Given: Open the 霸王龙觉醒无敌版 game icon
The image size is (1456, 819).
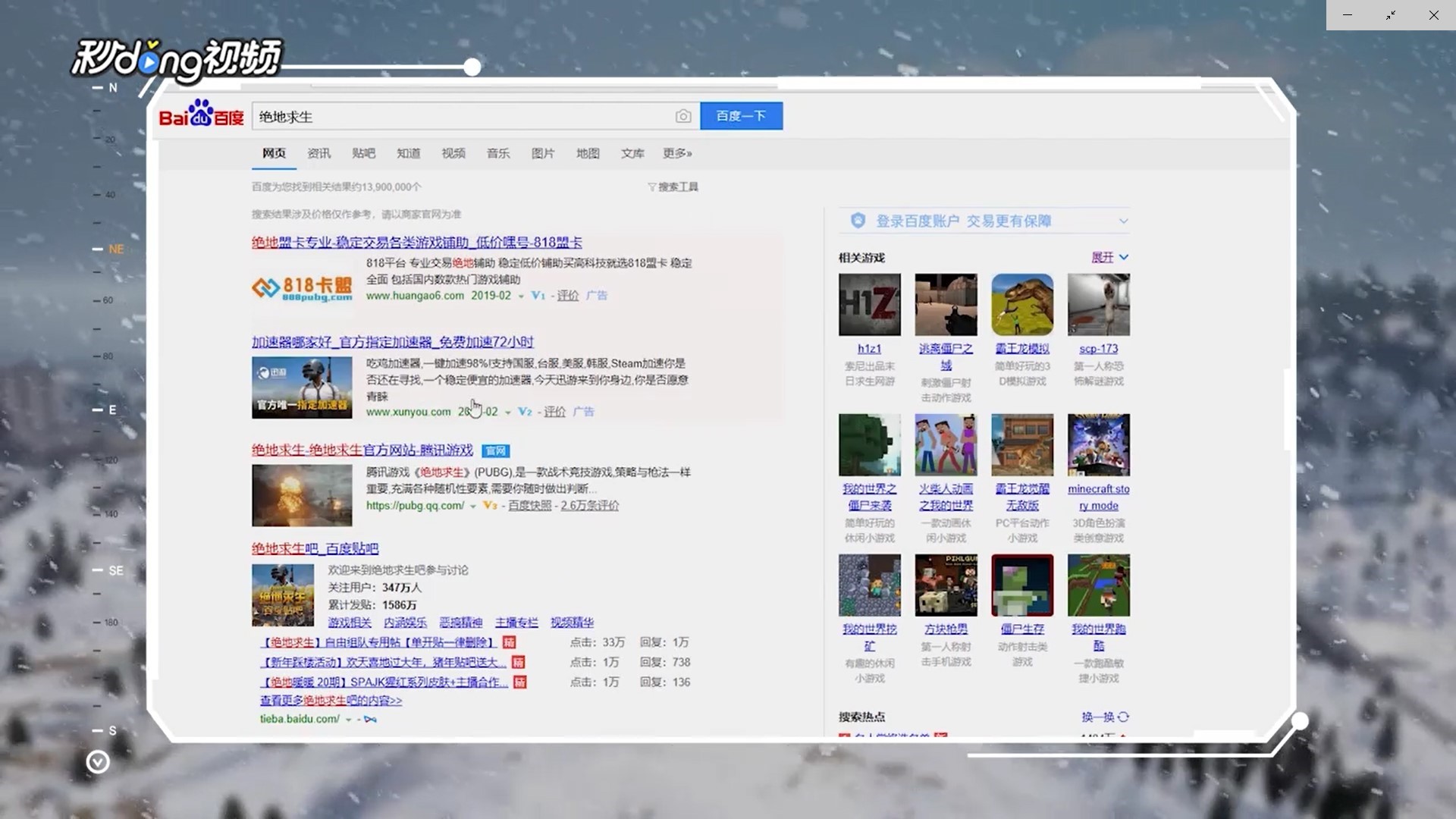Looking at the screenshot, I should point(1022,445).
